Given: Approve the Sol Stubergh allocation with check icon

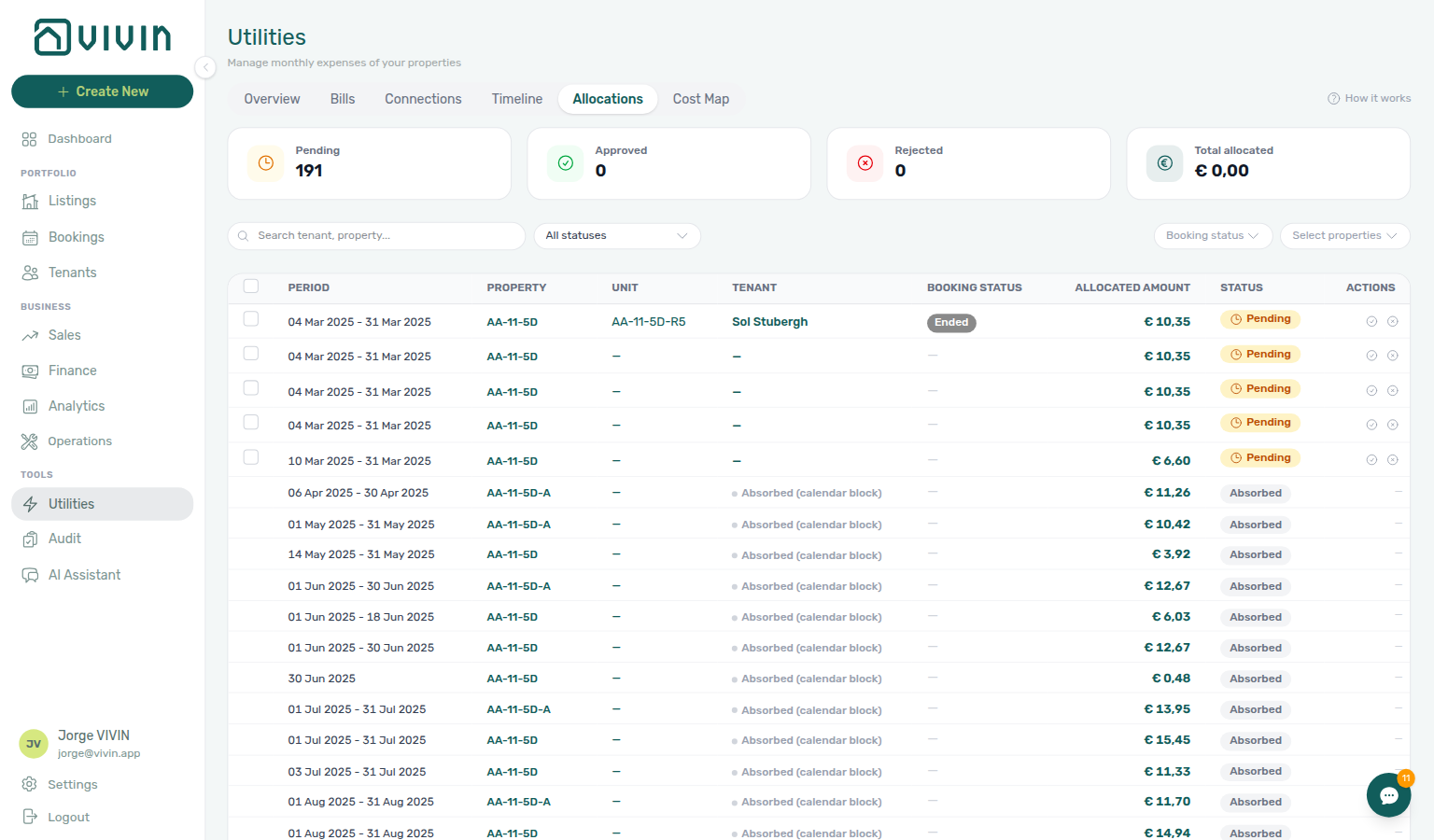Looking at the screenshot, I should pyautogui.click(x=1371, y=321).
